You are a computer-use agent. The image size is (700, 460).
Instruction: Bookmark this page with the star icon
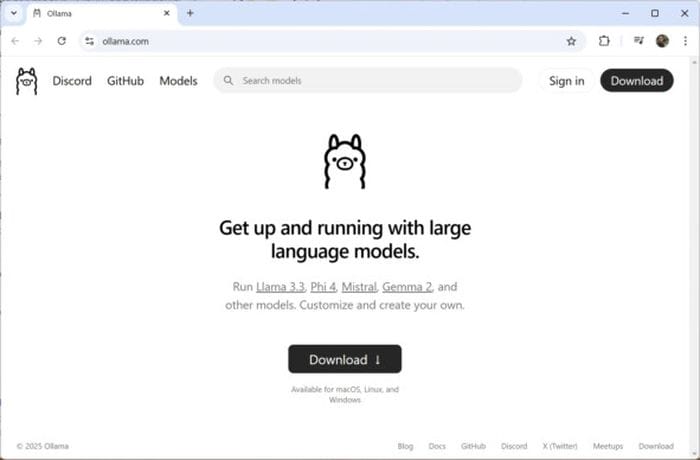(x=571, y=42)
